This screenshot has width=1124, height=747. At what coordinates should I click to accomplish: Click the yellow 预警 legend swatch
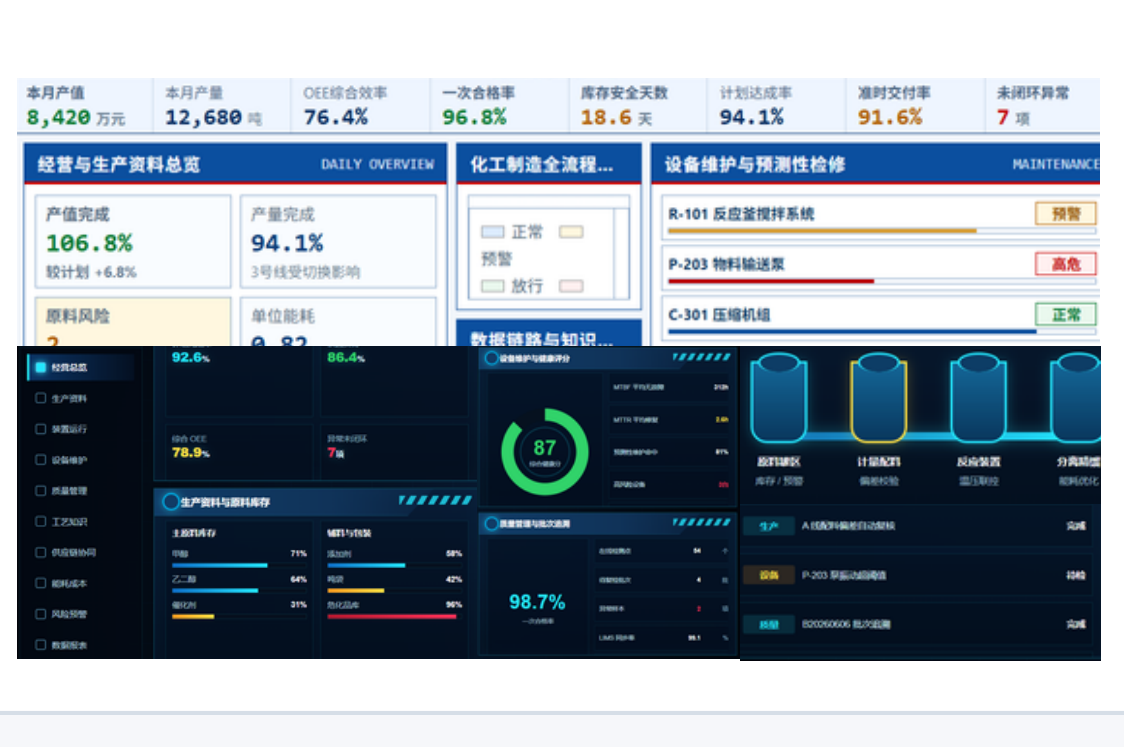point(571,232)
